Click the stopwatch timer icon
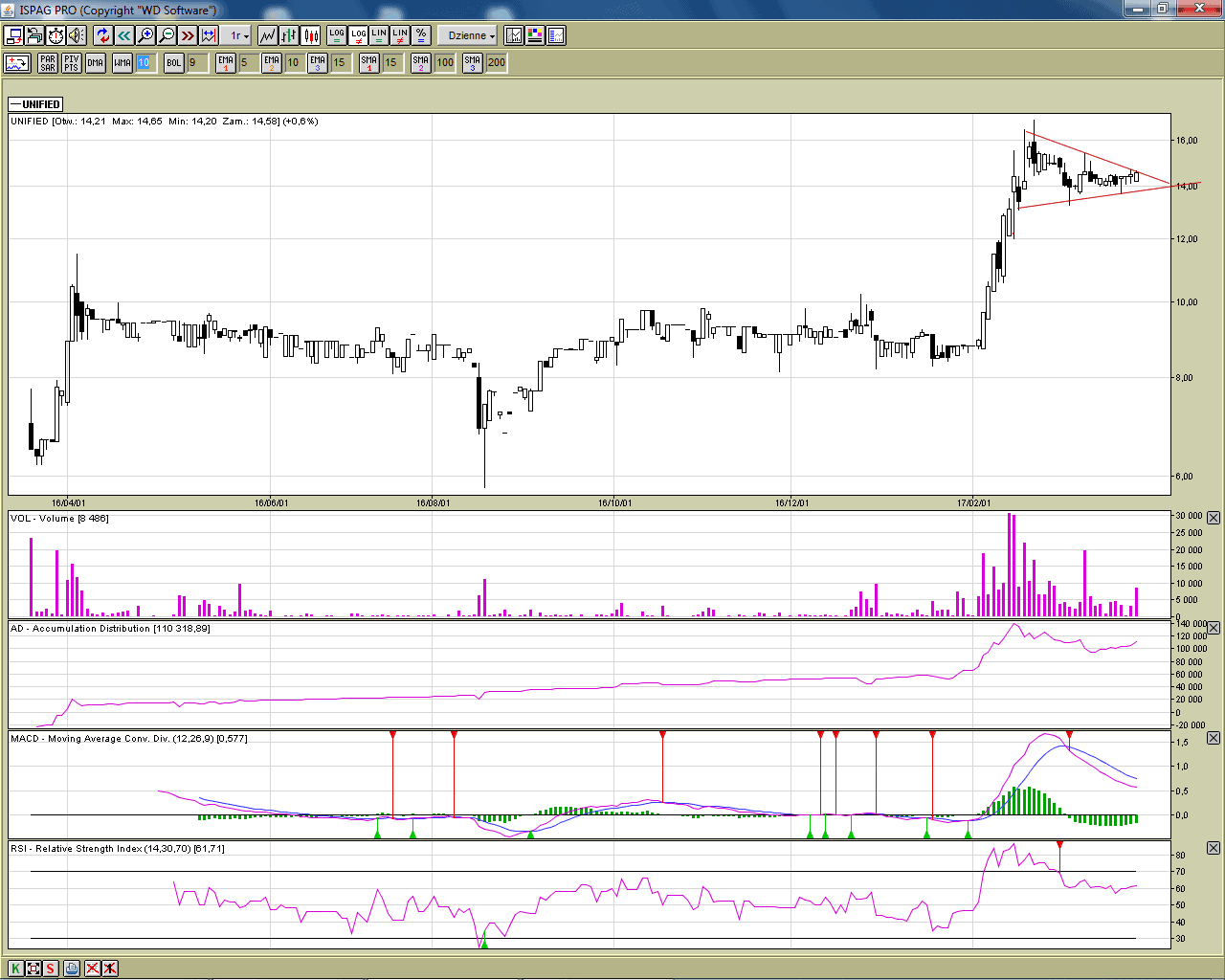The height and width of the screenshot is (980, 1225). [x=56, y=35]
